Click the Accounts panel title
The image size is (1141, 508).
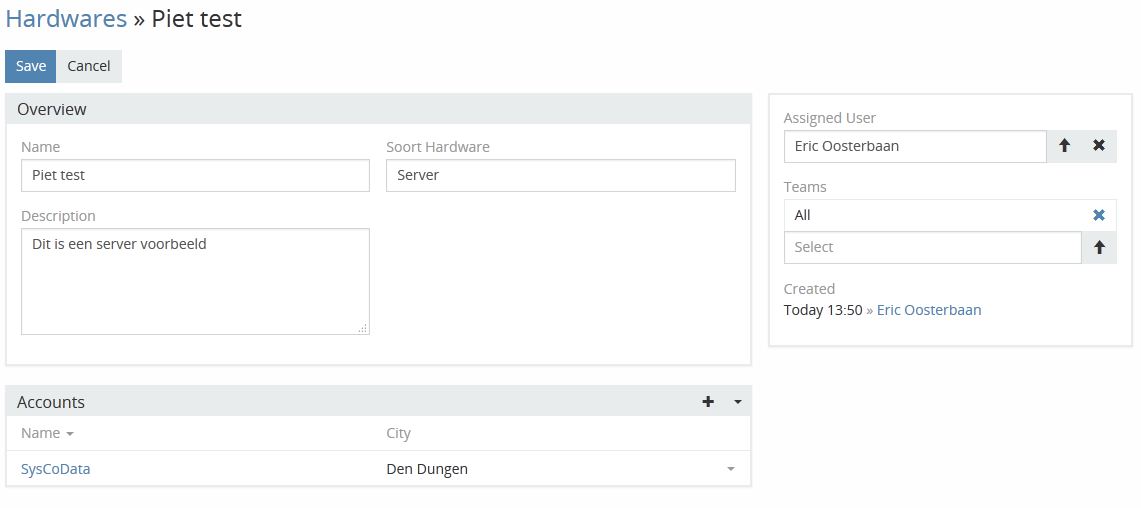(x=51, y=402)
